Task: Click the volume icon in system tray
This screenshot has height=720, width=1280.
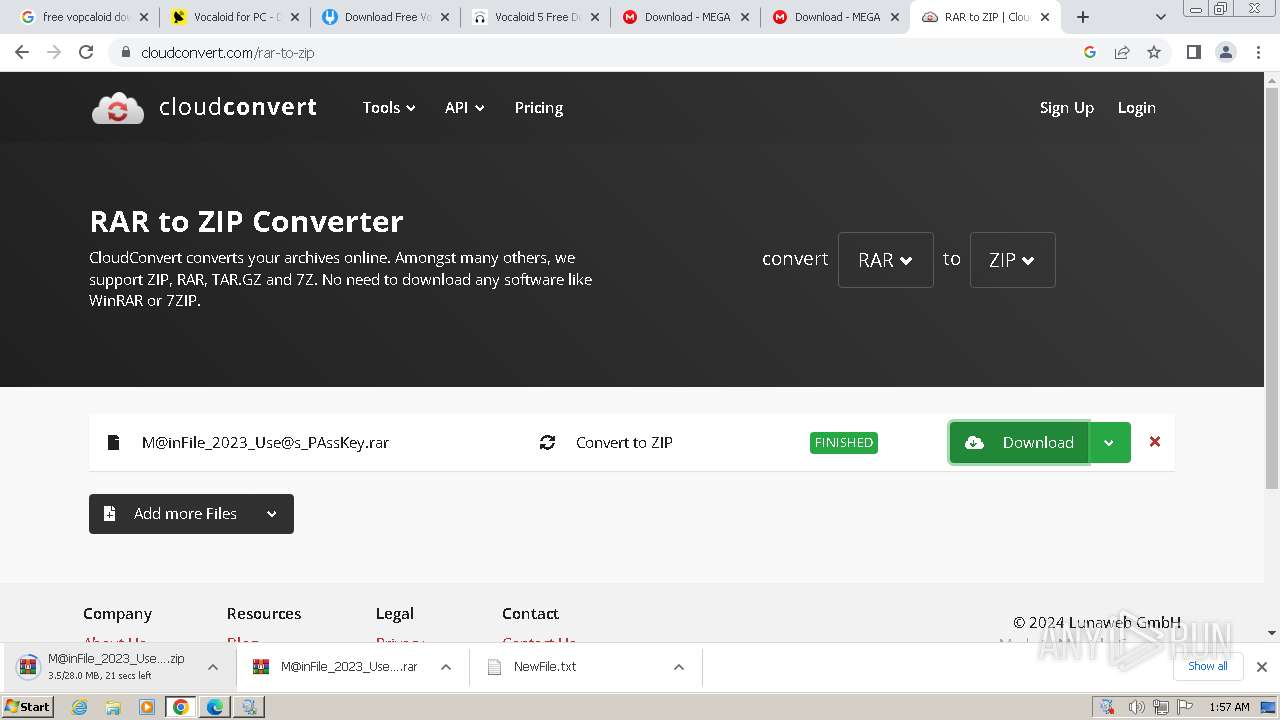Action: [x=1137, y=707]
